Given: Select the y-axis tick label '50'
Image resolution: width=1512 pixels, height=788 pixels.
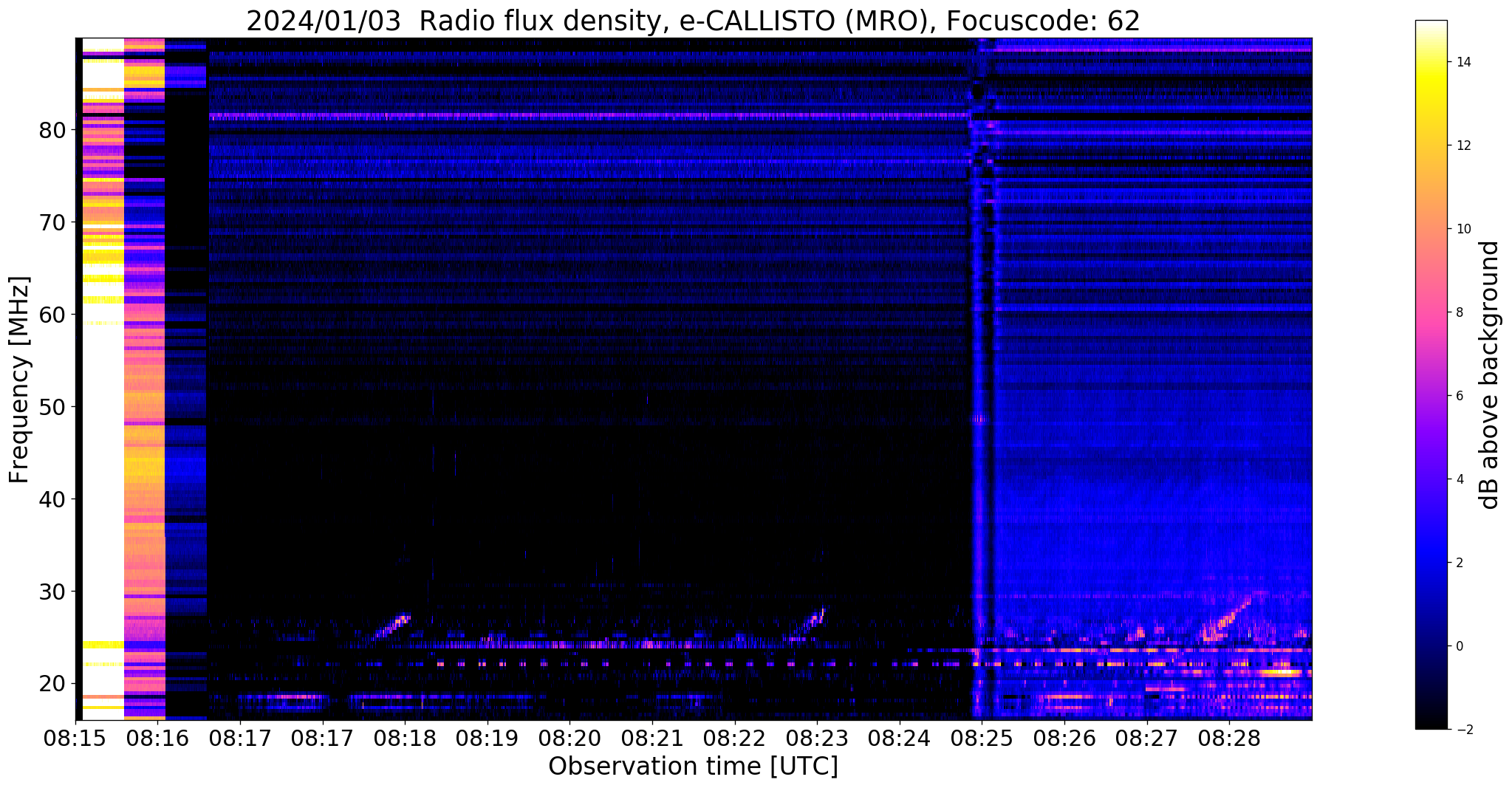Looking at the screenshot, I should (x=52, y=408).
